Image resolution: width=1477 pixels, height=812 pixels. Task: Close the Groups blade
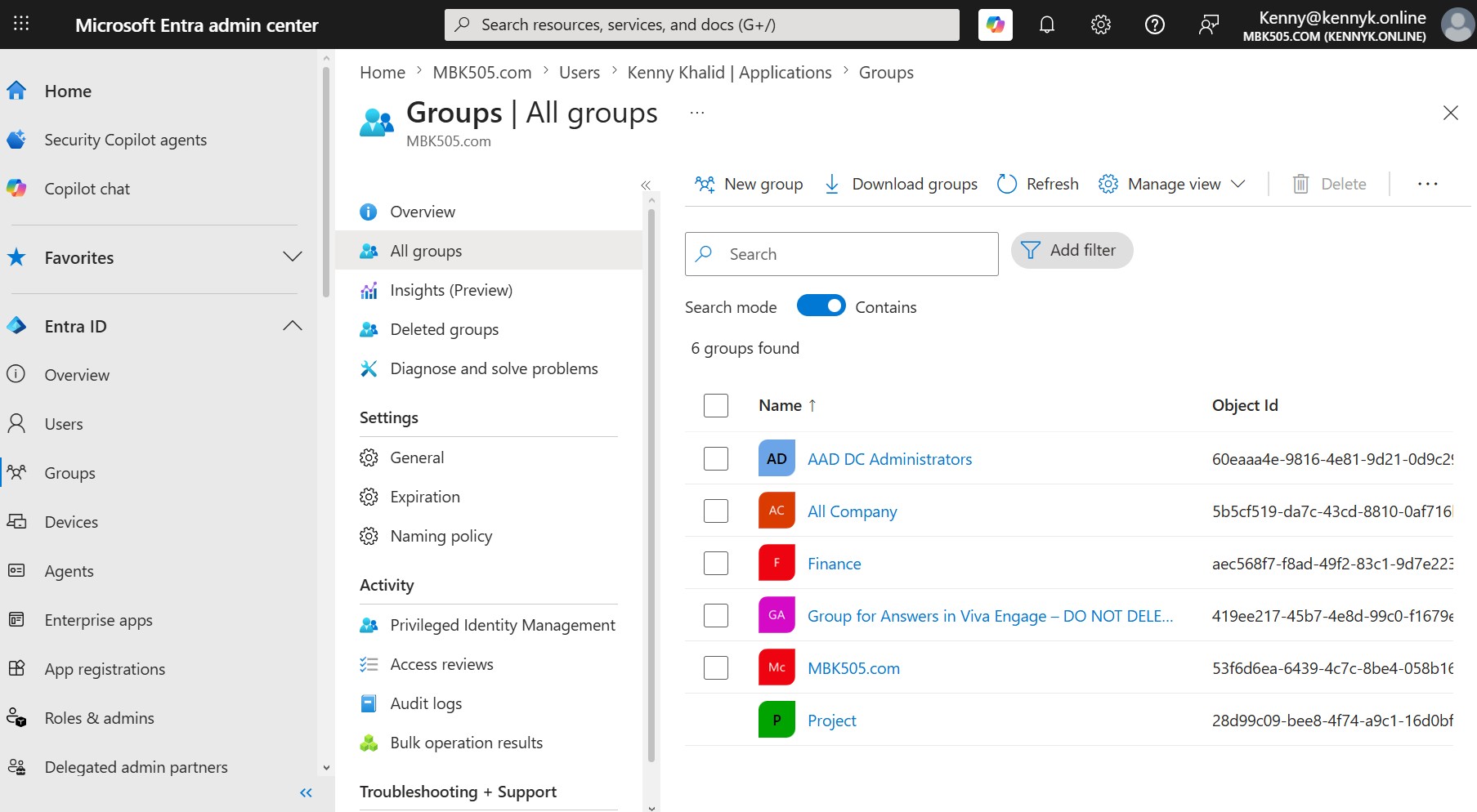tap(1451, 113)
